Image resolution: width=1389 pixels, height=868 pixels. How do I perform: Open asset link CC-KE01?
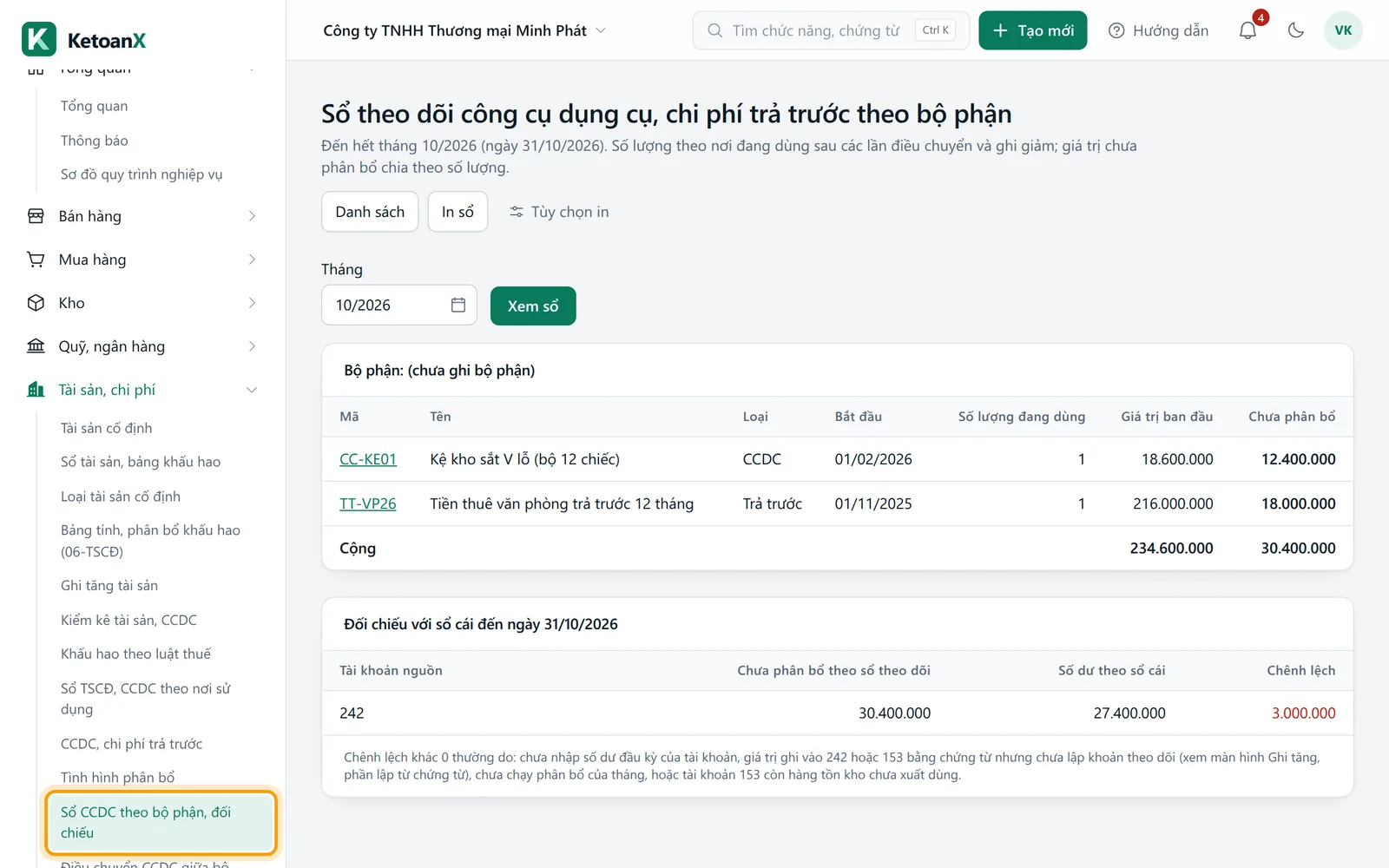tap(368, 459)
